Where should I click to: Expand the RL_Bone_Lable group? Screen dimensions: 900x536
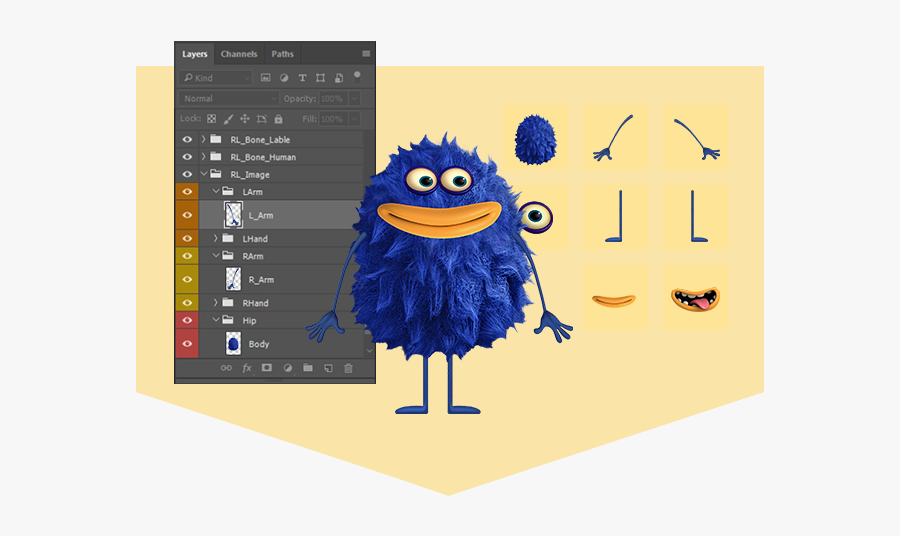203,139
